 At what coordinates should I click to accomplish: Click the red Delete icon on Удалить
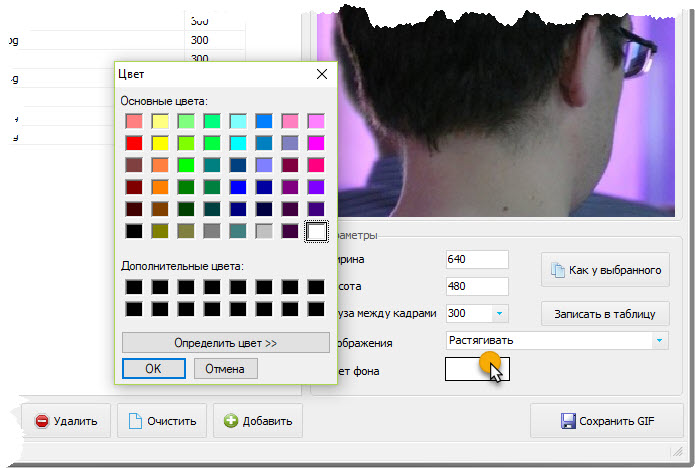point(42,421)
